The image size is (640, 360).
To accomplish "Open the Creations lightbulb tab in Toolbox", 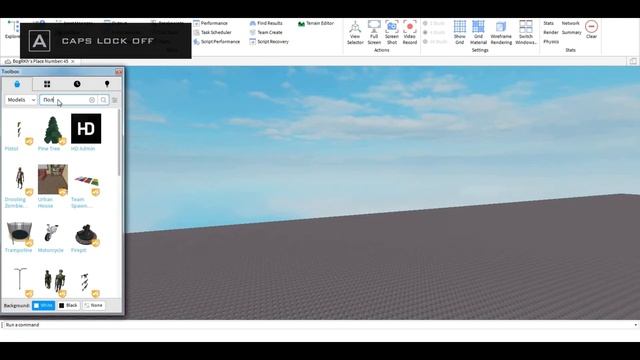I will [x=107, y=84].
